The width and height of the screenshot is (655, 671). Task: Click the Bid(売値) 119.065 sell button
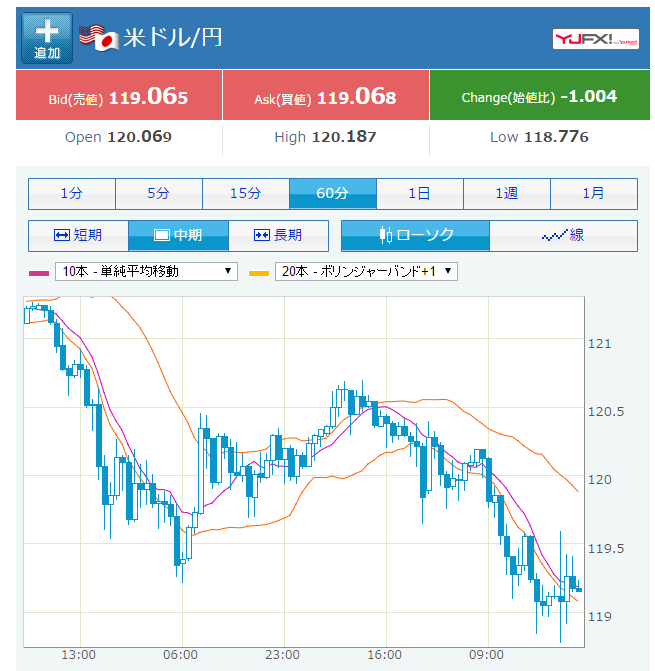point(119,97)
